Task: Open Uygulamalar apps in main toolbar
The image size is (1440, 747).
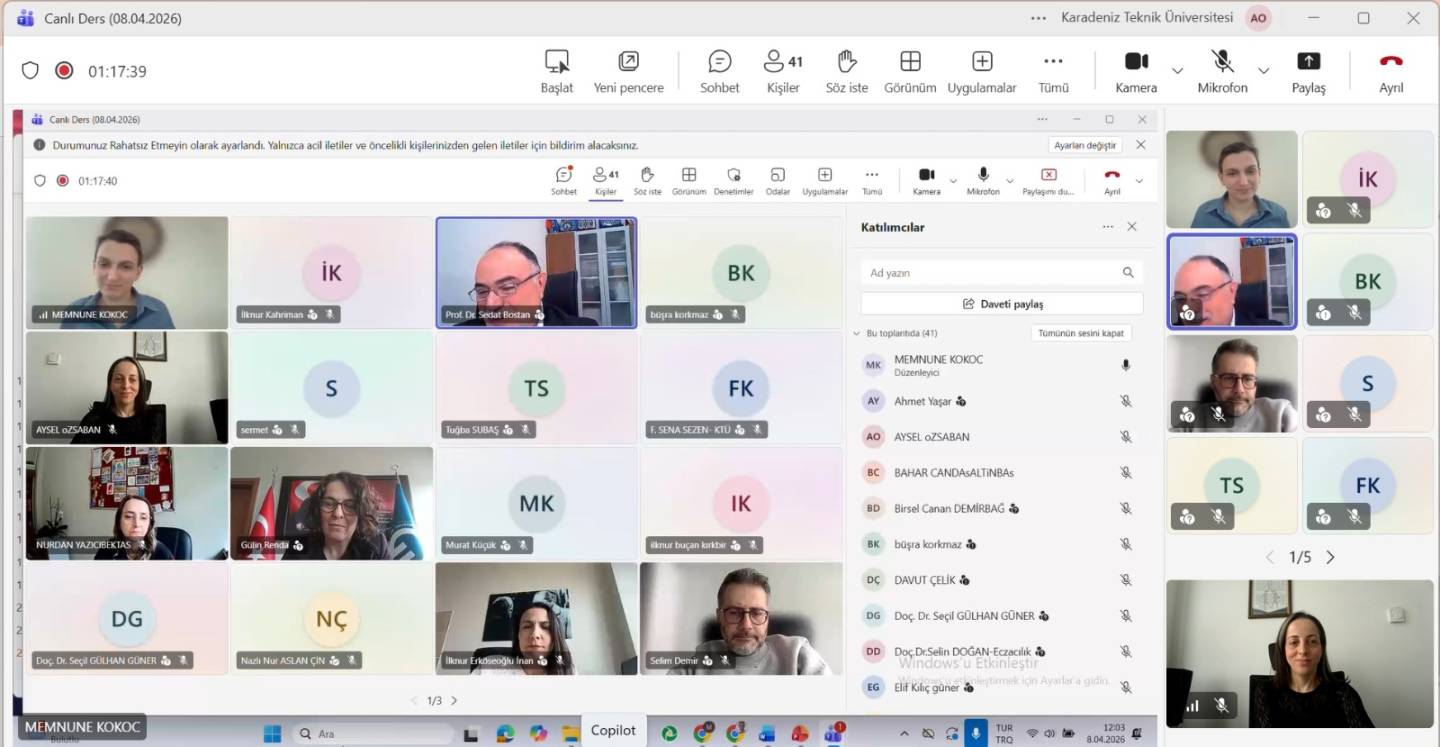Action: [x=982, y=71]
